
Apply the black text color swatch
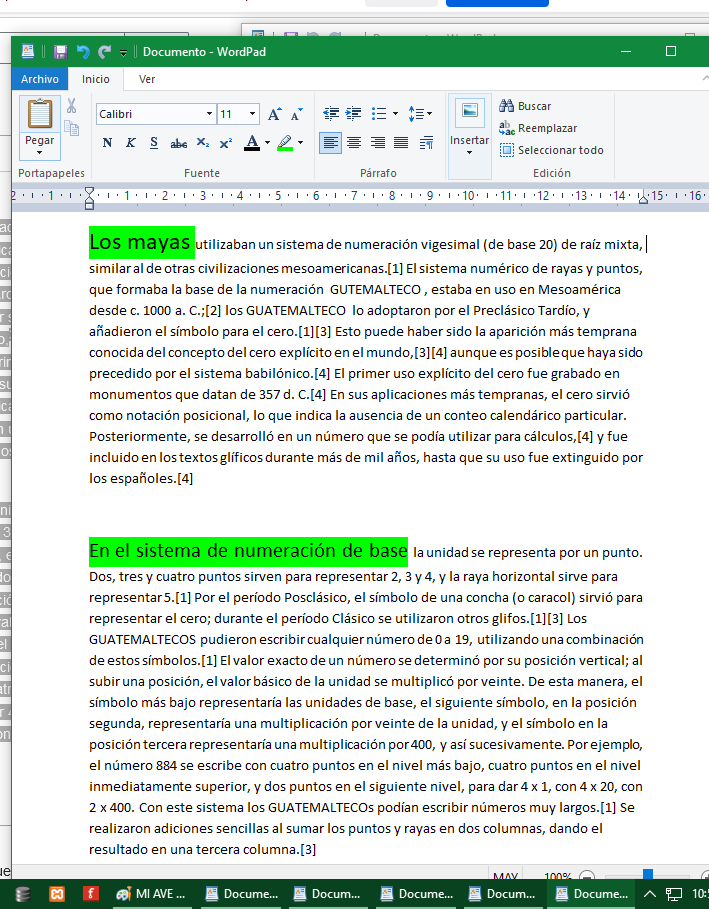pyautogui.click(x=252, y=143)
